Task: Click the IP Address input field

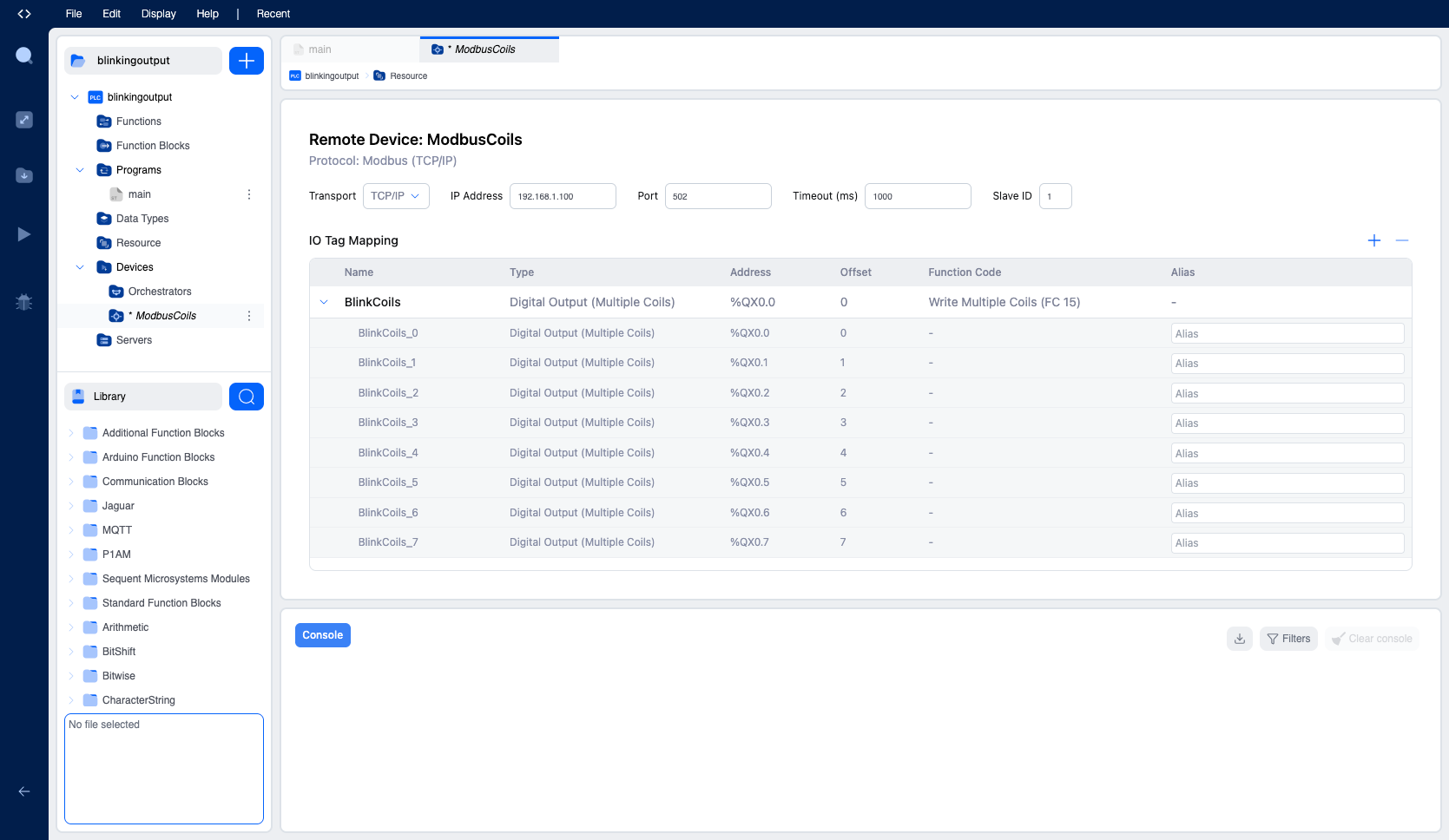Action: click(x=563, y=196)
